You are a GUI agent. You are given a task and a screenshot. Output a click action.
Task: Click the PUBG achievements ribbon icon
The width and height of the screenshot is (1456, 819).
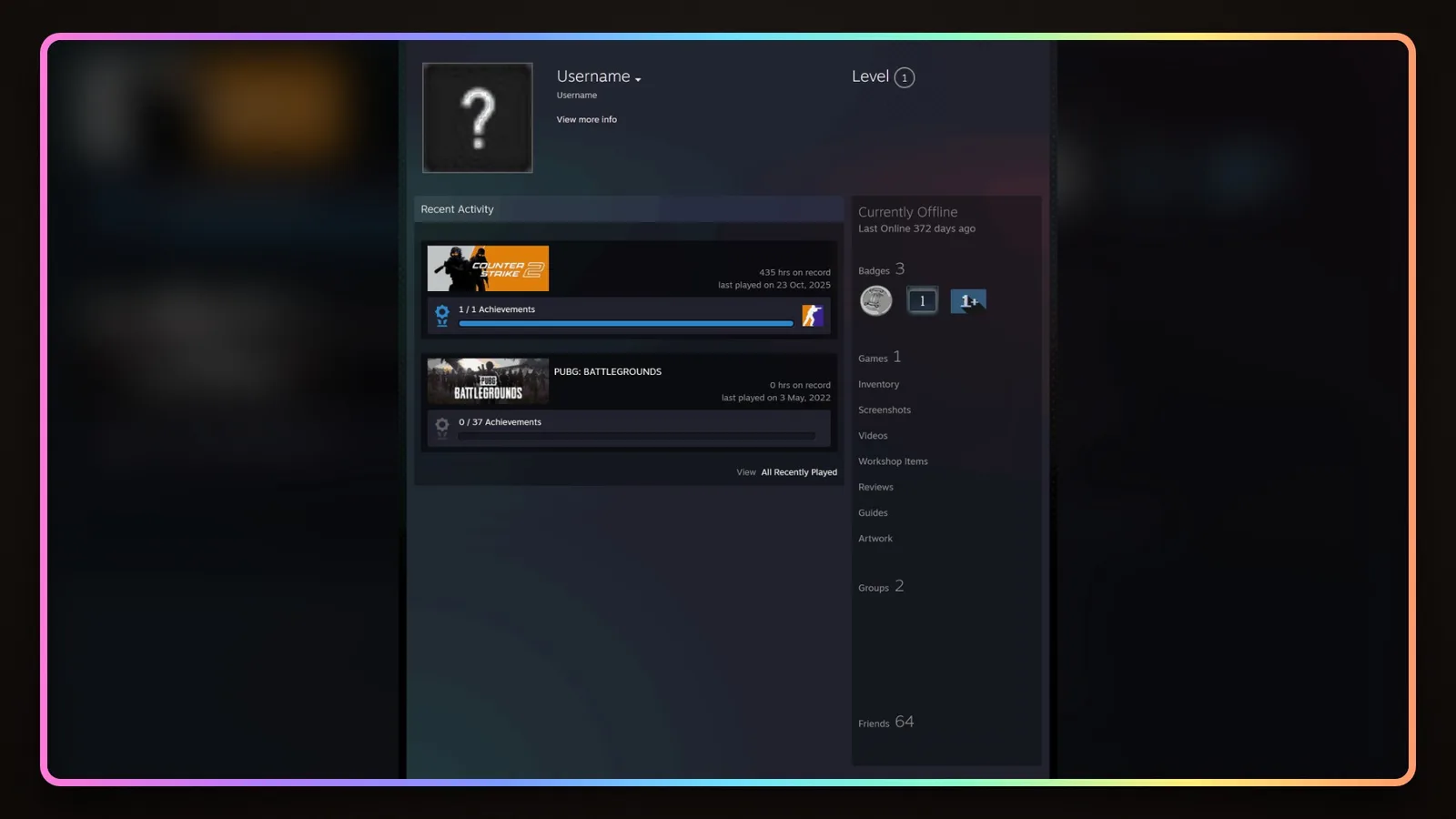(442, 428)
